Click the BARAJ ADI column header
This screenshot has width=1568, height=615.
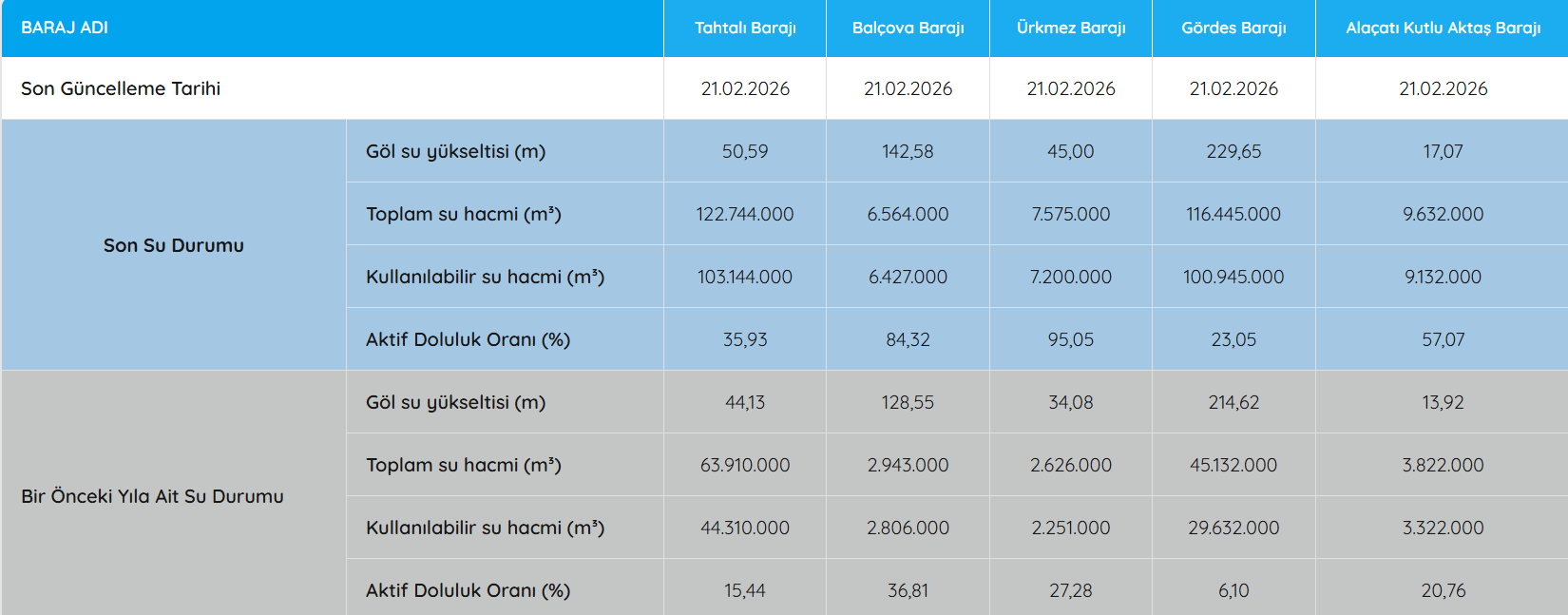(65, 28)
